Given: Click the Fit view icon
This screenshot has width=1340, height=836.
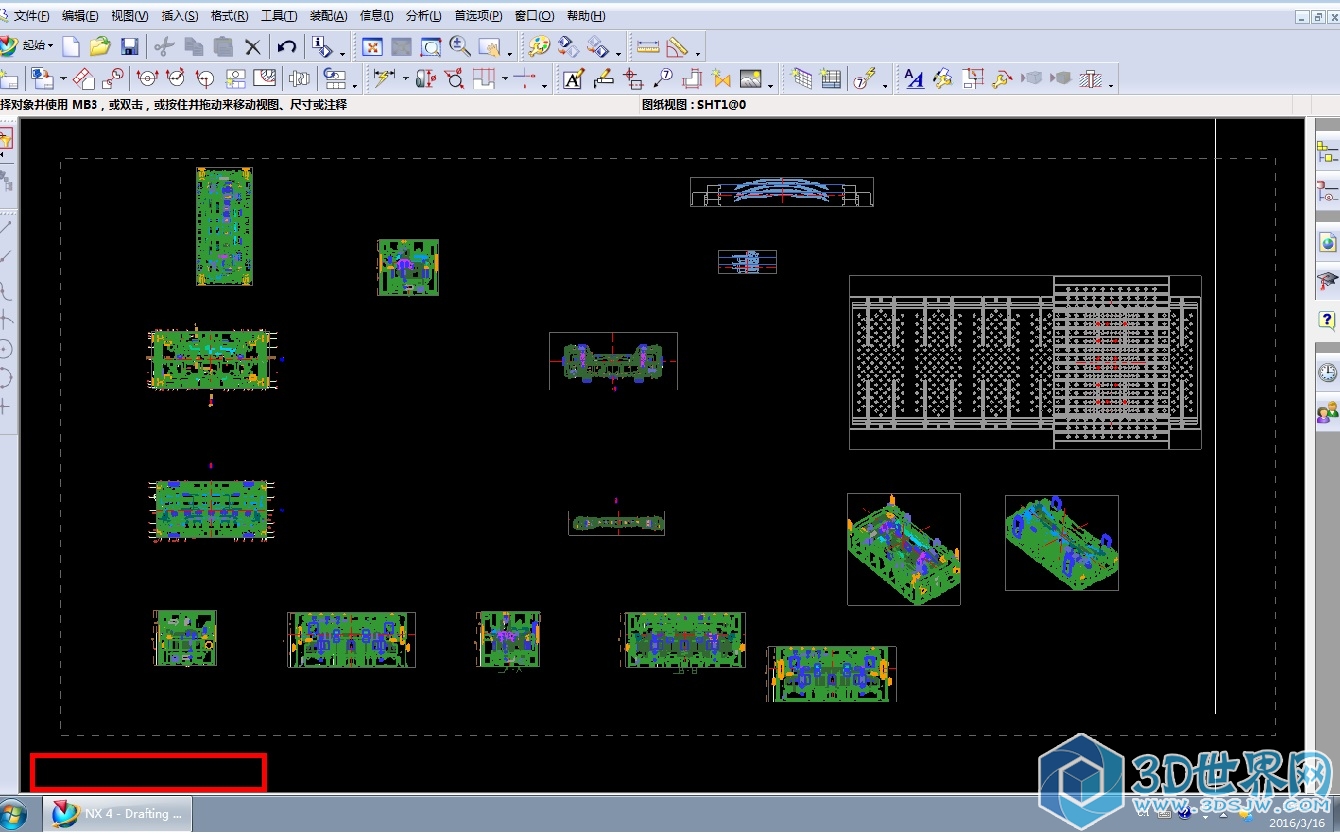Looking at the screenshot, I should [372, 46].
